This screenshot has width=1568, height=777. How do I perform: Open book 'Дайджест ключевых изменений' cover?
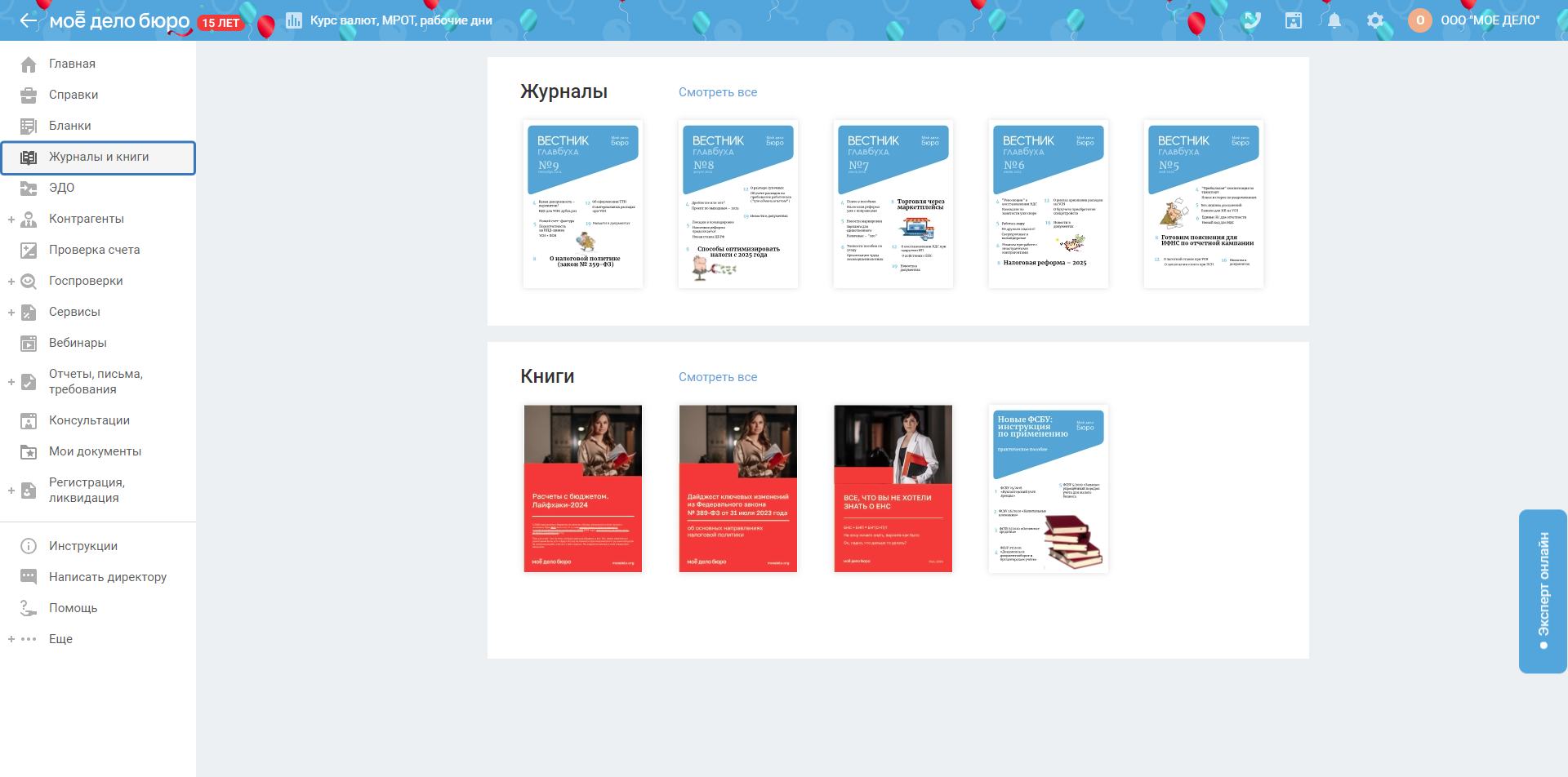[x=738, y=489]
